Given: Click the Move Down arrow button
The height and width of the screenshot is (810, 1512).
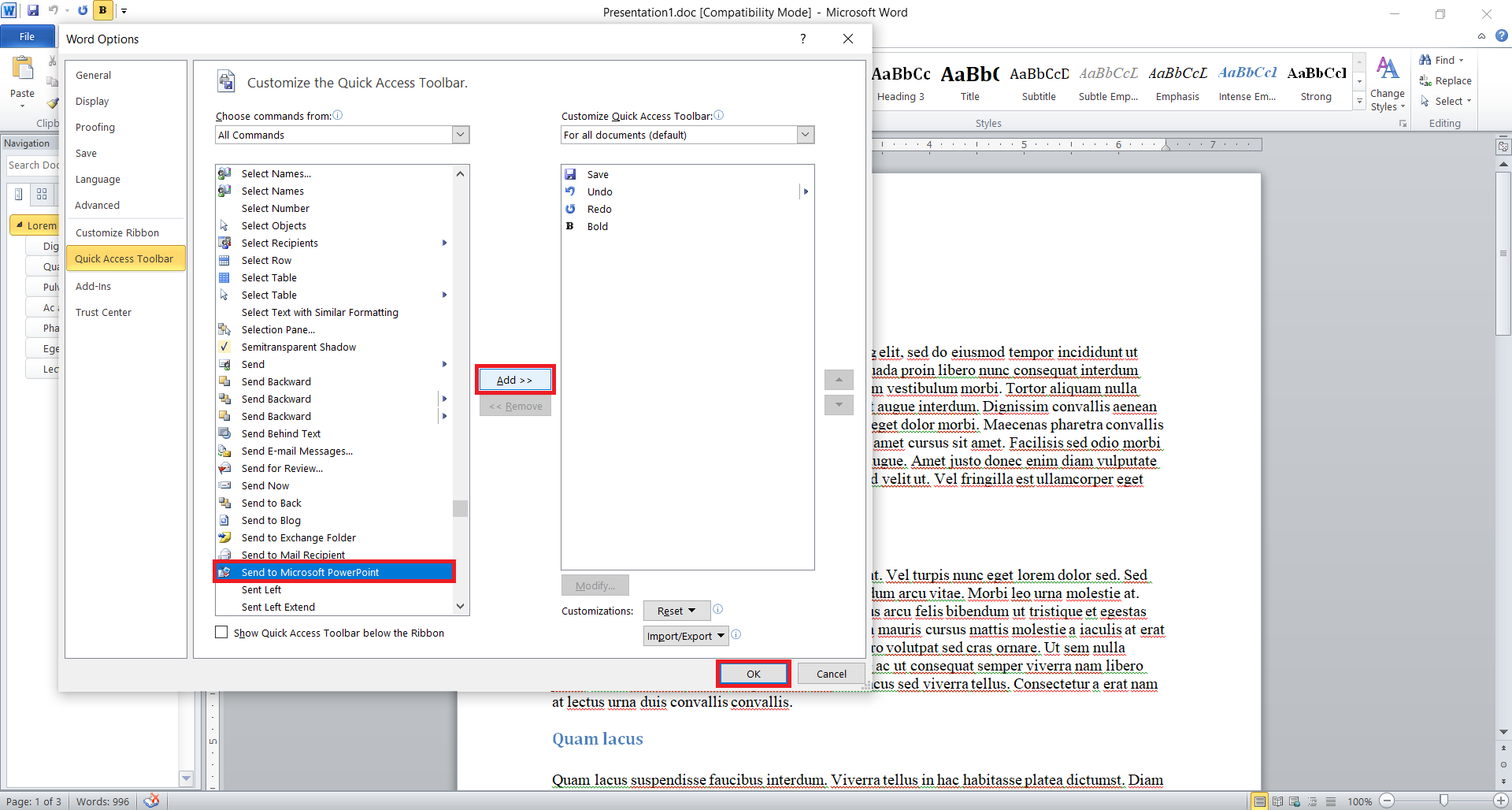Looking at the screenshot, I should point(839,405).
